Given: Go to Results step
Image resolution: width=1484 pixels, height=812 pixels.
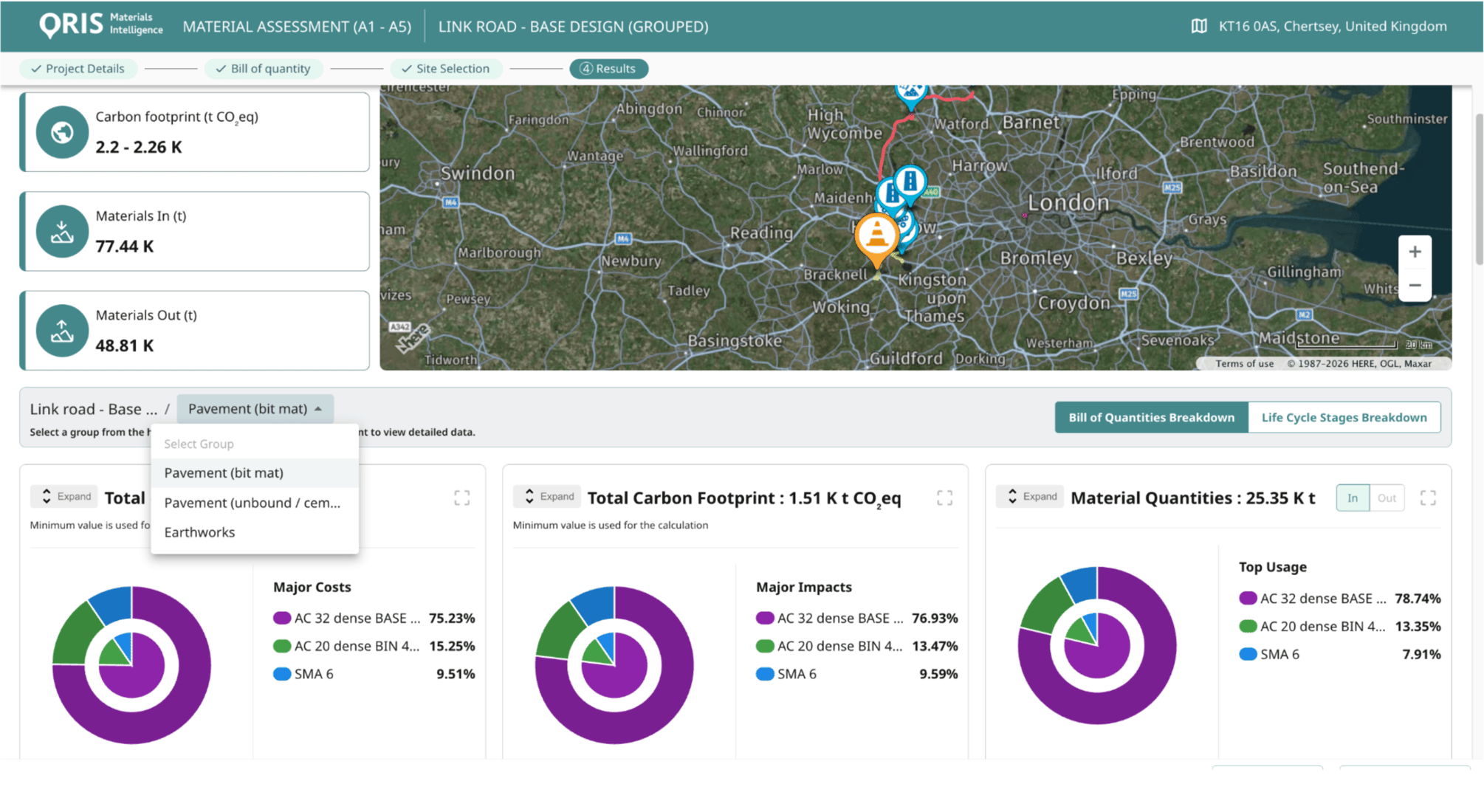Looking at the screenshot, I should click(608, 69).
